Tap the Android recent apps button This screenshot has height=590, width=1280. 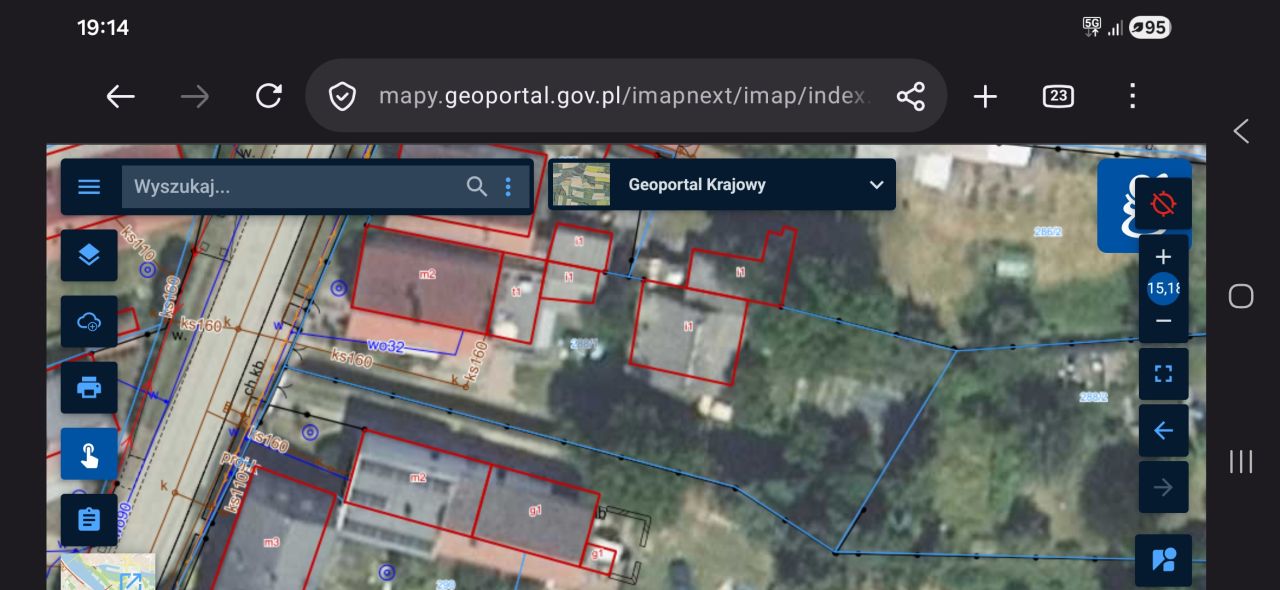pyautogui.click(x=1241, y=461)
